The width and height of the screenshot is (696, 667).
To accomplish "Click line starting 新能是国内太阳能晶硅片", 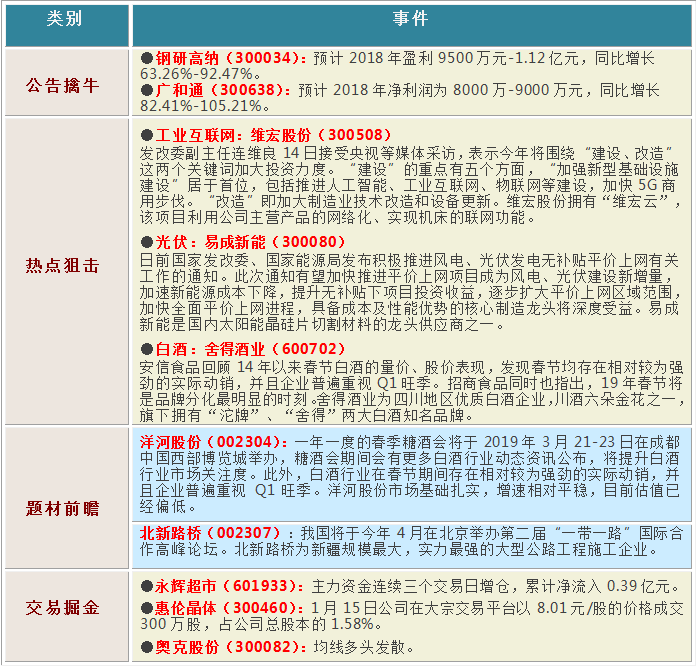I will click(322, 325).
